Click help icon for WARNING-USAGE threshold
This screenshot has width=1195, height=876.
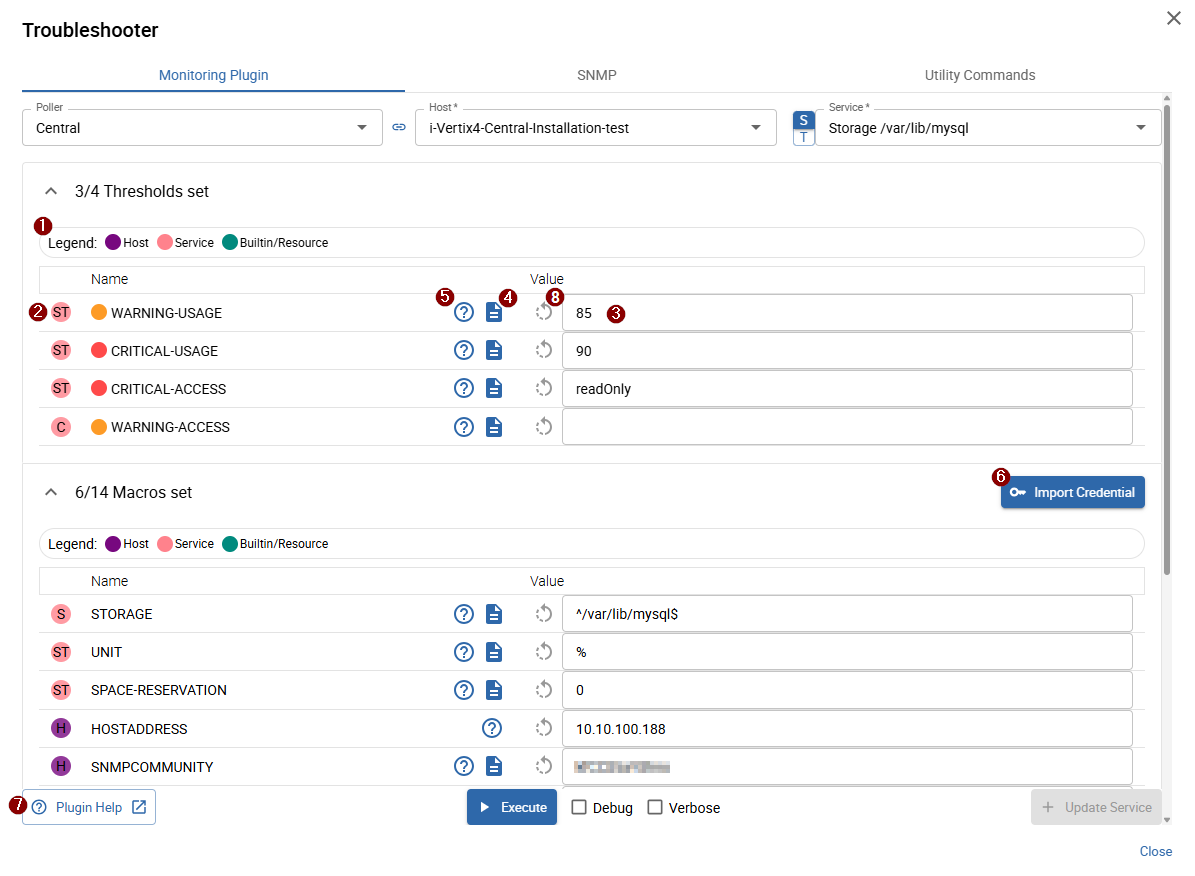(x=464, y=313)
